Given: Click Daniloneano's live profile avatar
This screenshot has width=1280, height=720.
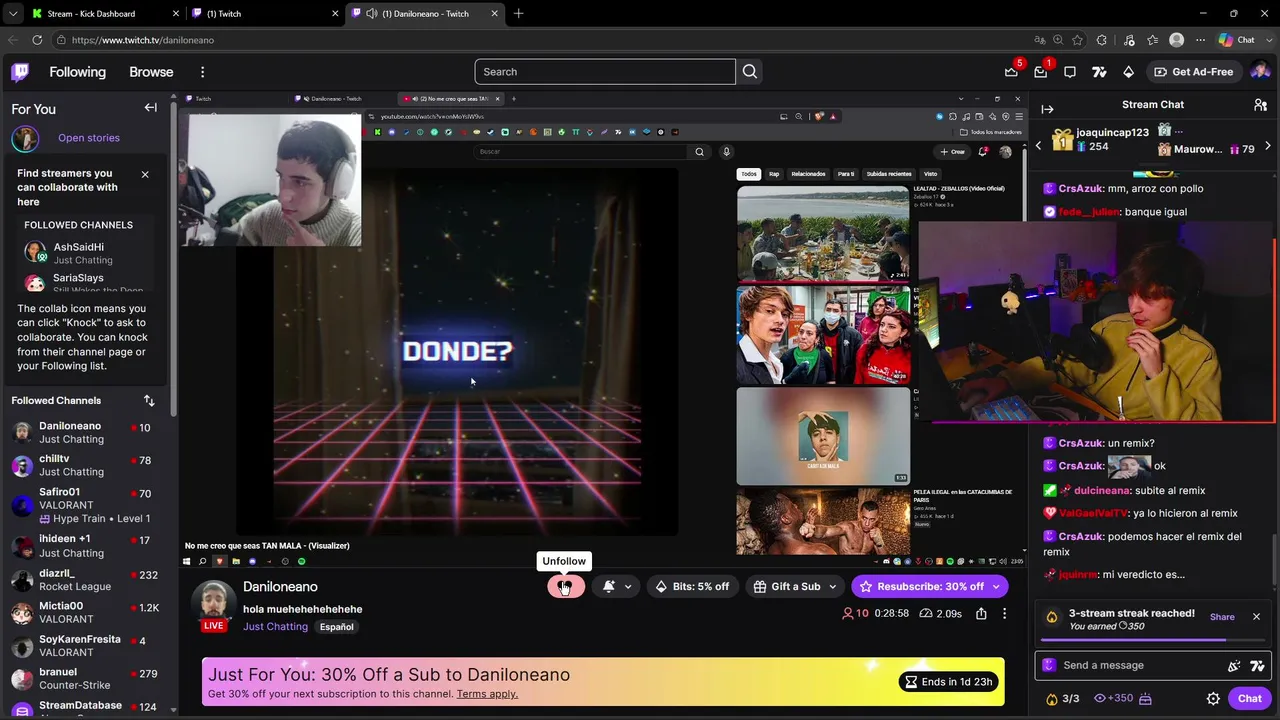Looking at the screenshot, I should [x=213, y=604].
